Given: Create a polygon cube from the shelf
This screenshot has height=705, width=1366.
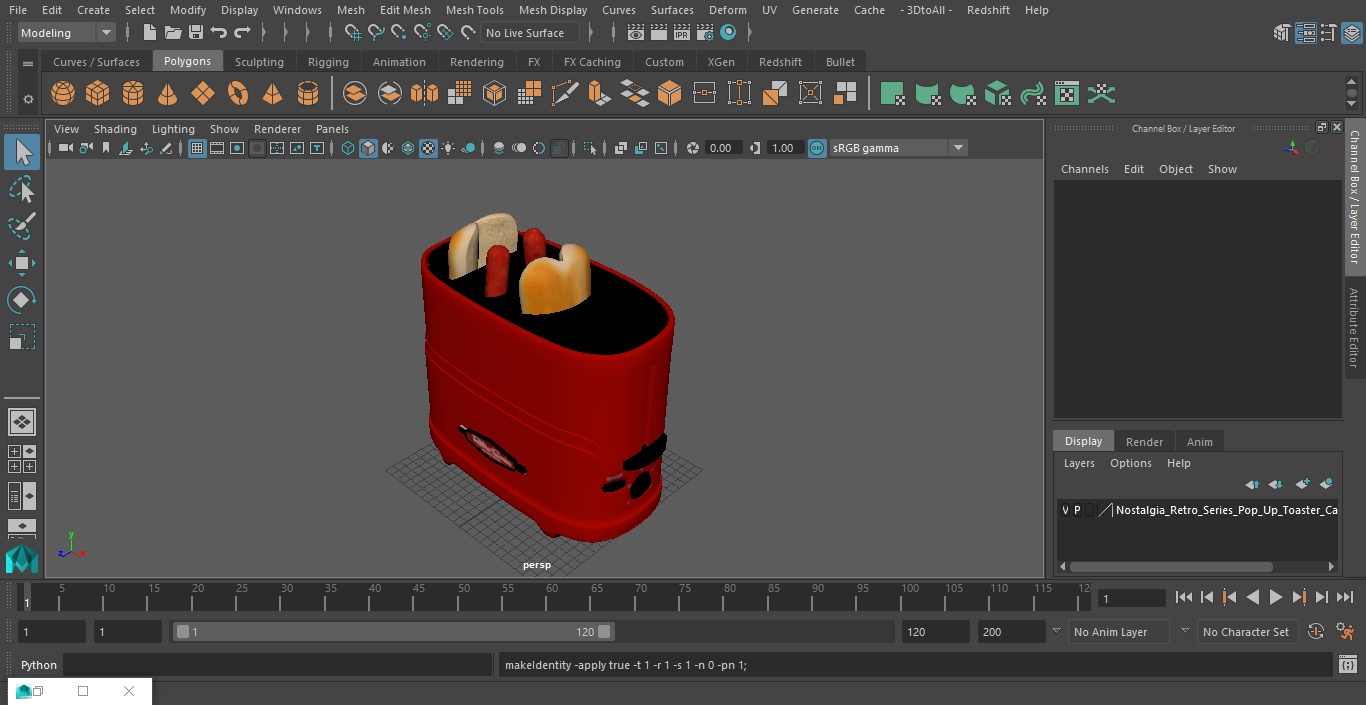Looking at the screenshot, I should pyautogui.click(x=97, y=94).
